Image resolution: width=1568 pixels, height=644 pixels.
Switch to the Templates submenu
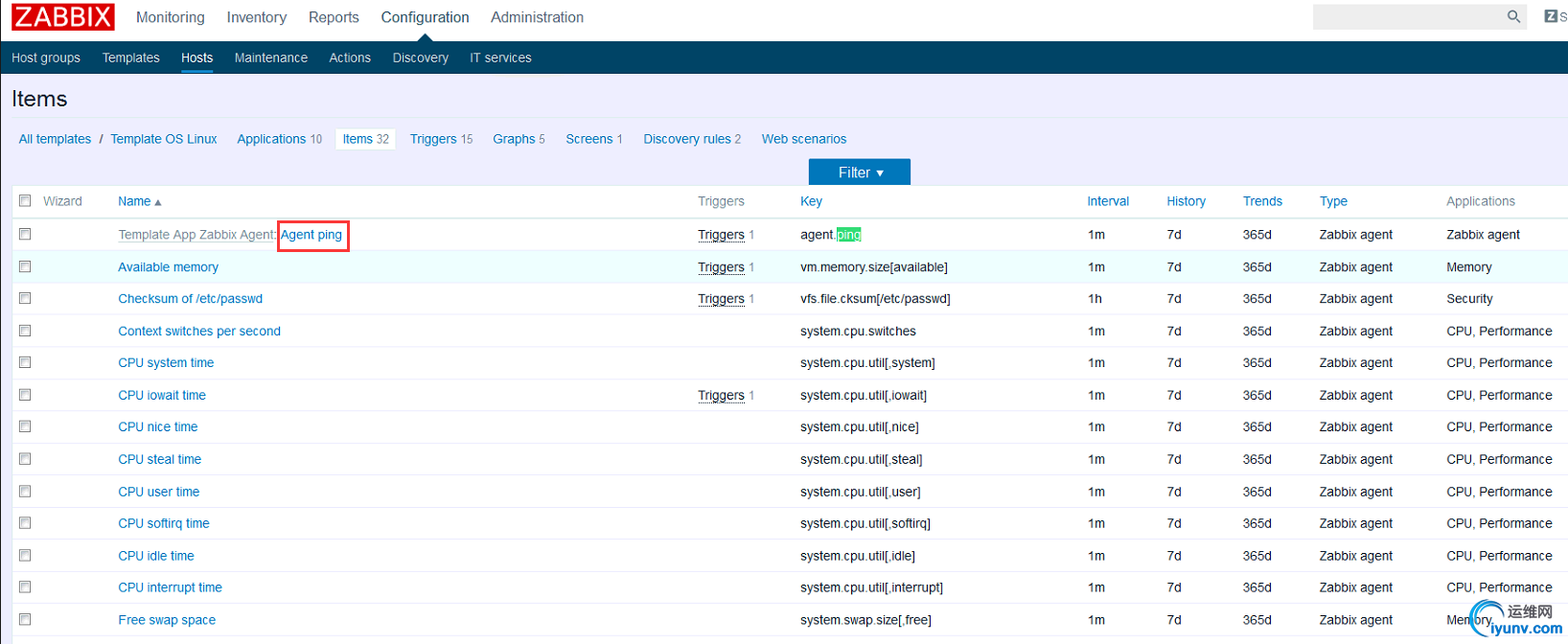pos(130,57)
